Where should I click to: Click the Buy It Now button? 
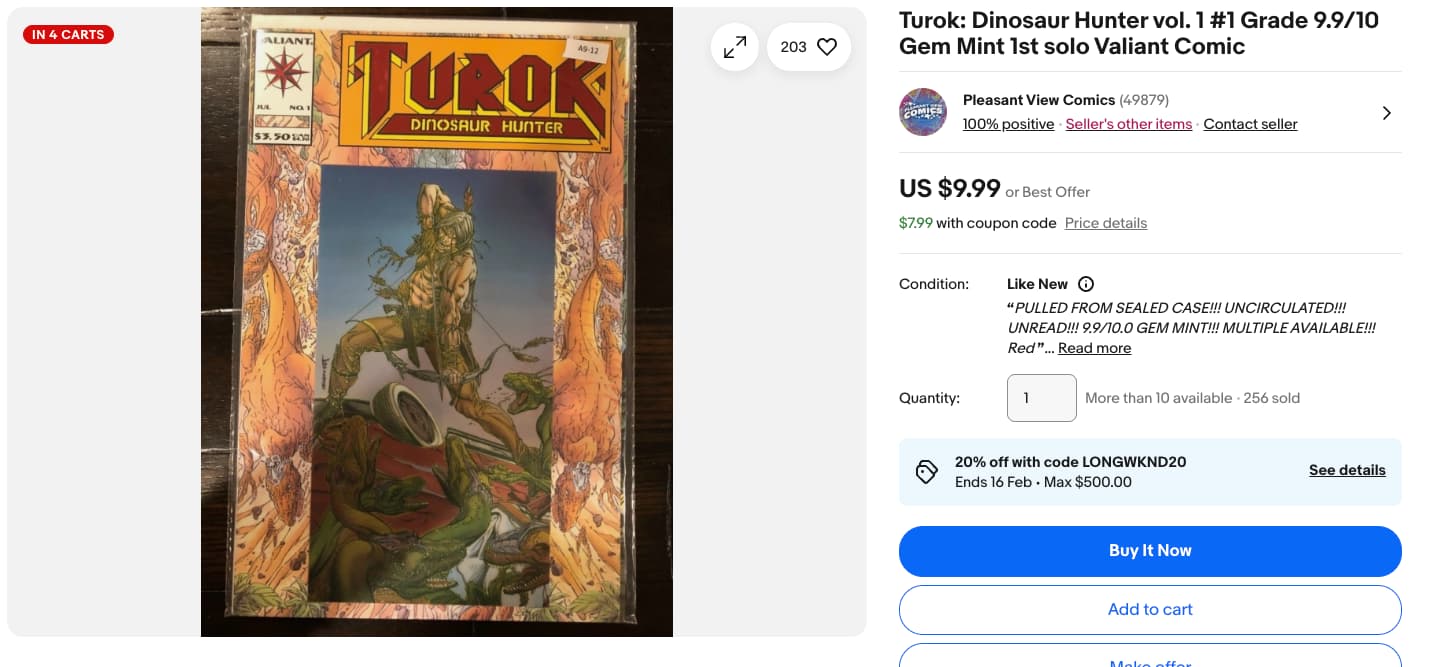pos(1150,551)
